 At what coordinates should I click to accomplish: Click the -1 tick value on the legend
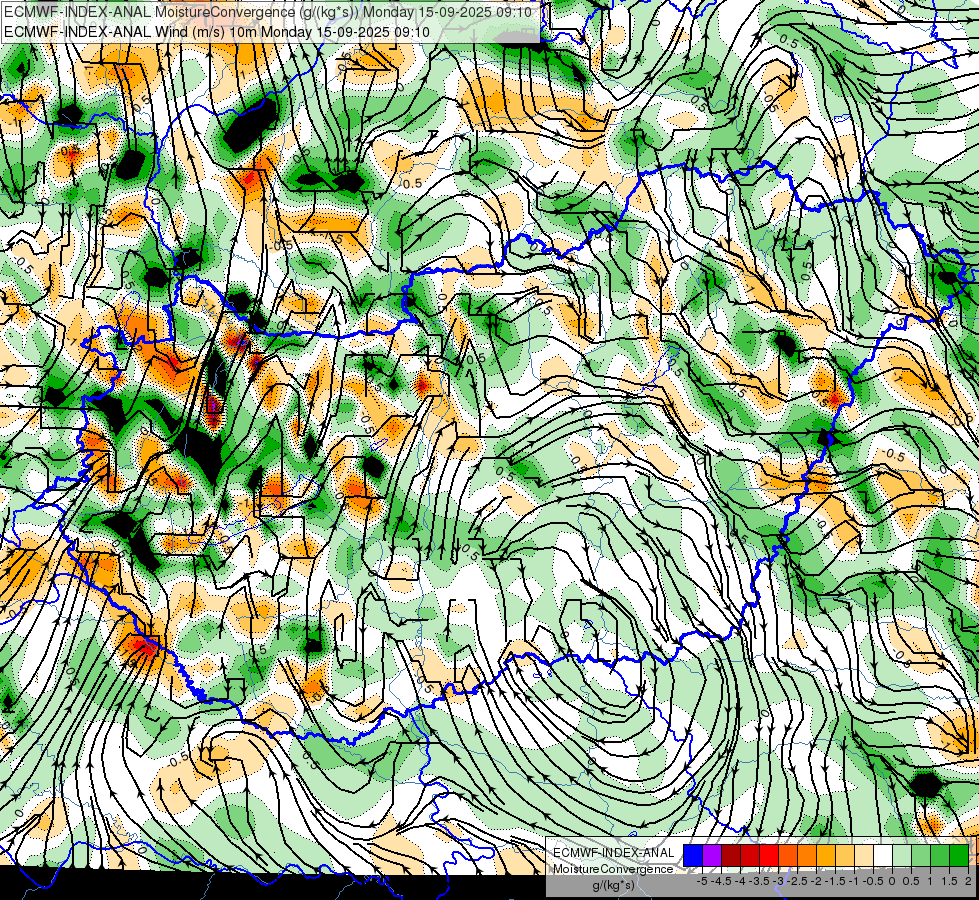point(854,881)
